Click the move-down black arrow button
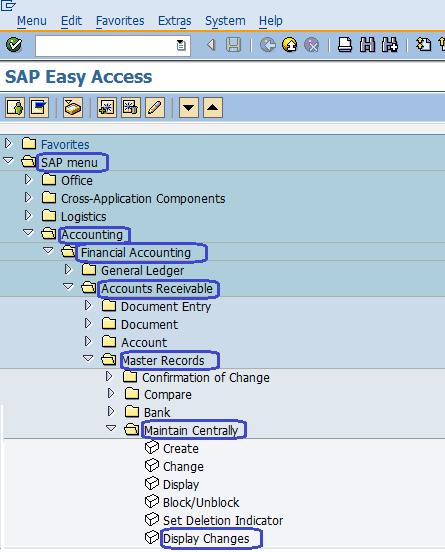 point(189,107)
